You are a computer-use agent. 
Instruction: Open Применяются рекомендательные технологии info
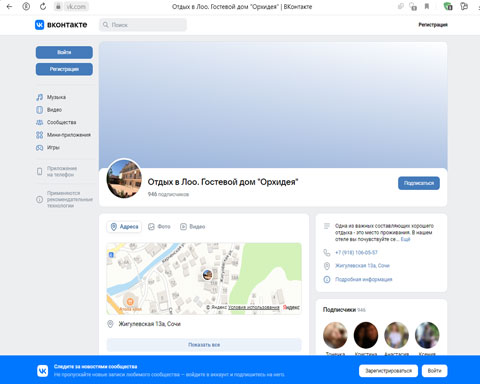pos(70,199)
